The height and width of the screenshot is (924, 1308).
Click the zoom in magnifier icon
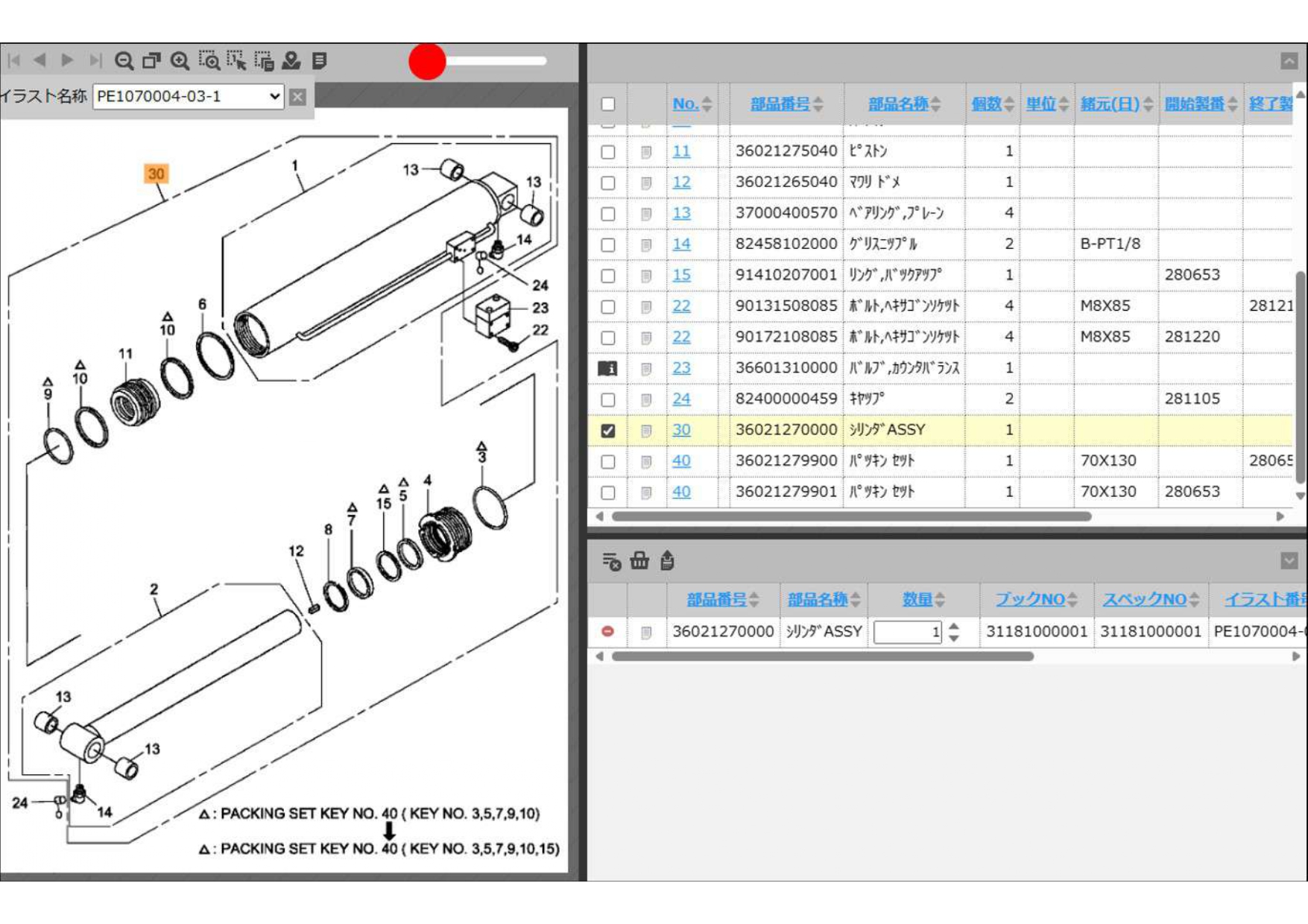click(180, 60)
